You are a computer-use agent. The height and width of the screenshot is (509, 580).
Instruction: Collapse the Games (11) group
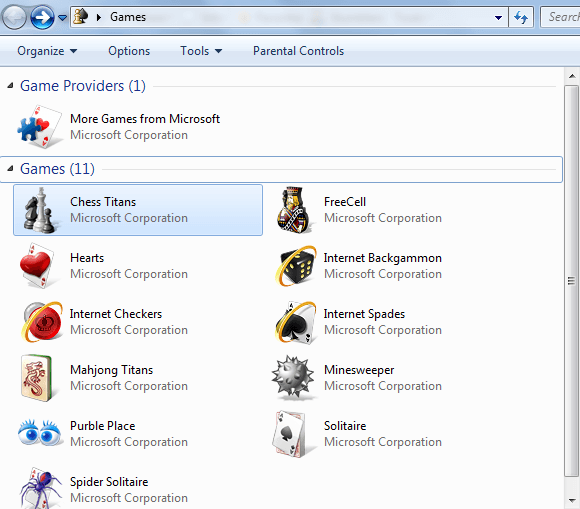coord(10,169)
